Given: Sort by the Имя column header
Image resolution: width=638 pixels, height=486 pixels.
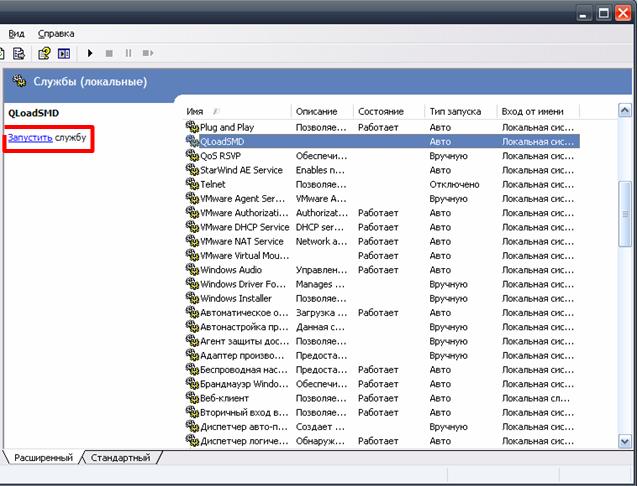Looking at the screenshot, I should (x=237, y=111).
